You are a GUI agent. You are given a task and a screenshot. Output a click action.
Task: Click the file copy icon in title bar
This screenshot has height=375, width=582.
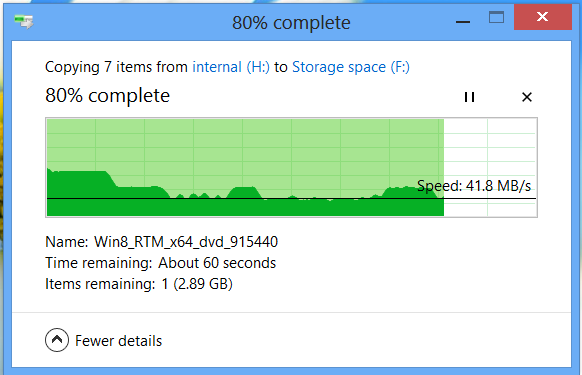[24, 22]
